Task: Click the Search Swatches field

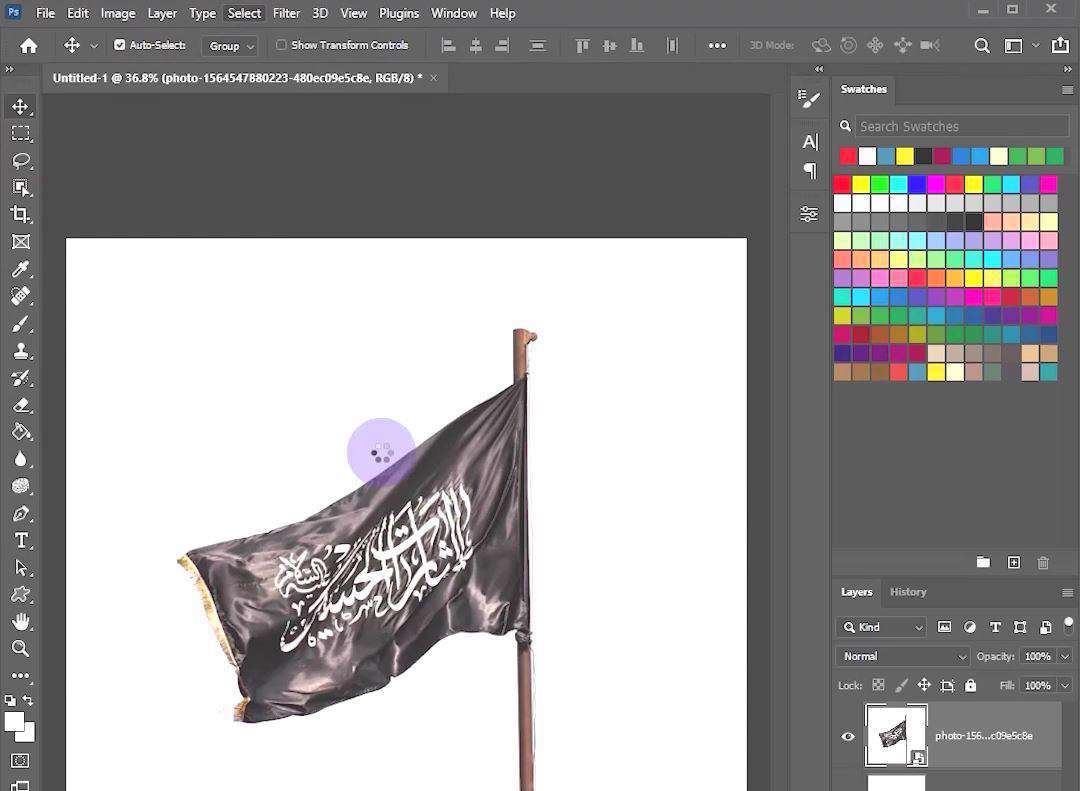Action: 960,126
